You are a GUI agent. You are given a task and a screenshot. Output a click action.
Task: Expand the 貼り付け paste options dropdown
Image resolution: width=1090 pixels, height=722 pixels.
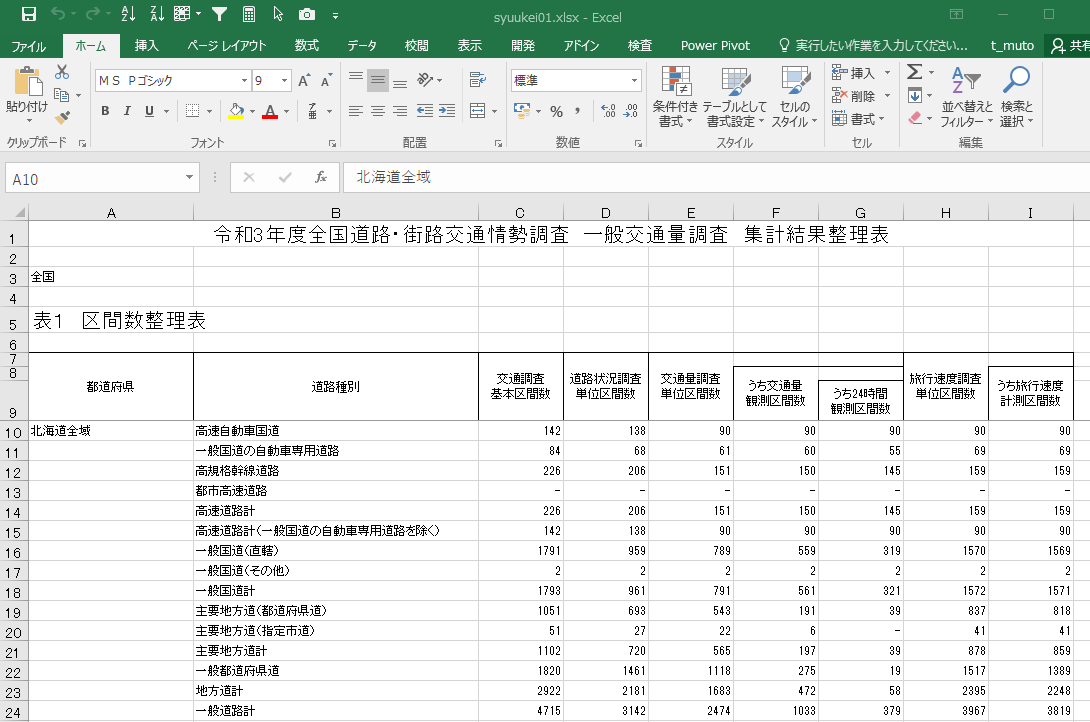[28, 122]
